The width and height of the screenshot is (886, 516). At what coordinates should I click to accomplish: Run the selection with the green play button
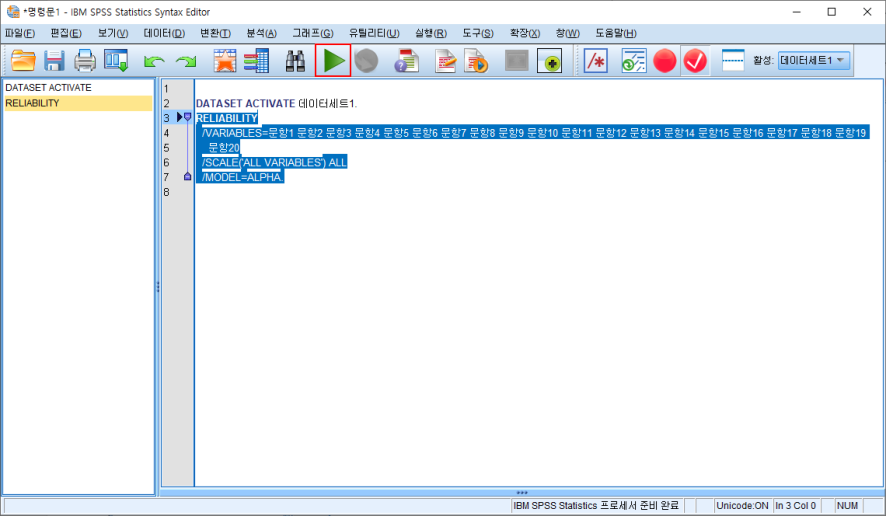pos(333,60)
